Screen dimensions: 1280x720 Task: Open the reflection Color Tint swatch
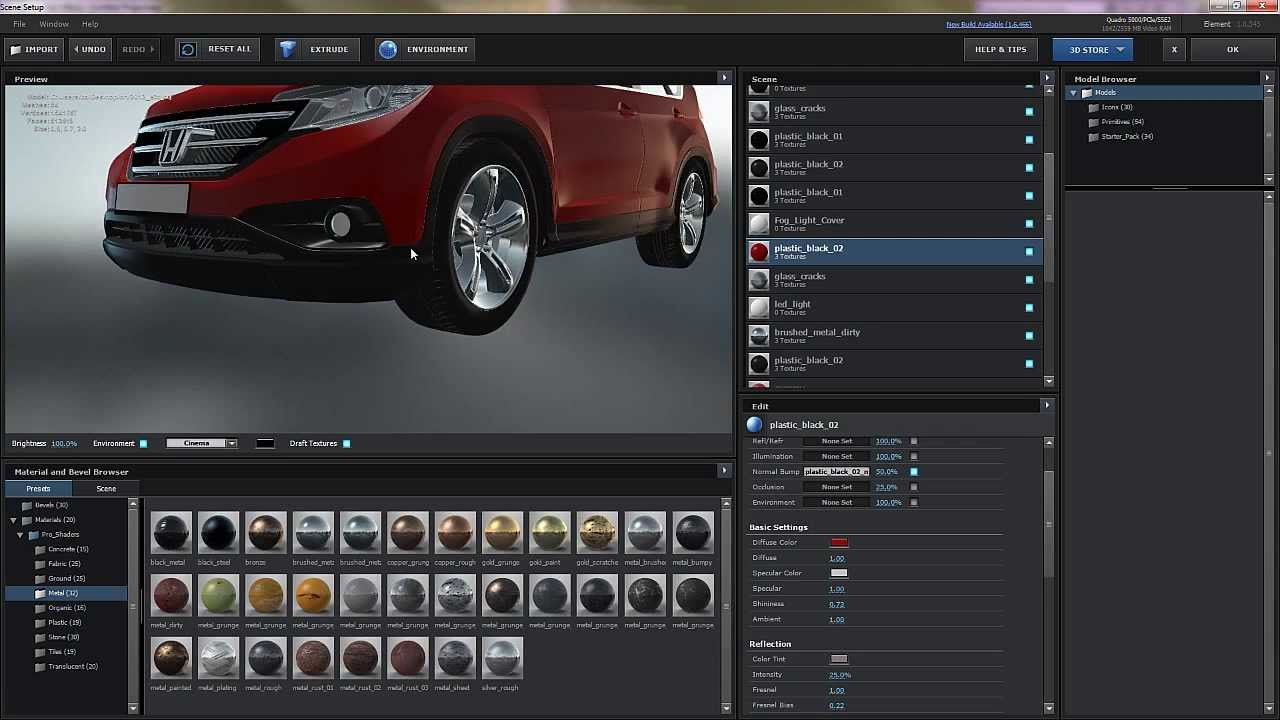tap(839, 659)
